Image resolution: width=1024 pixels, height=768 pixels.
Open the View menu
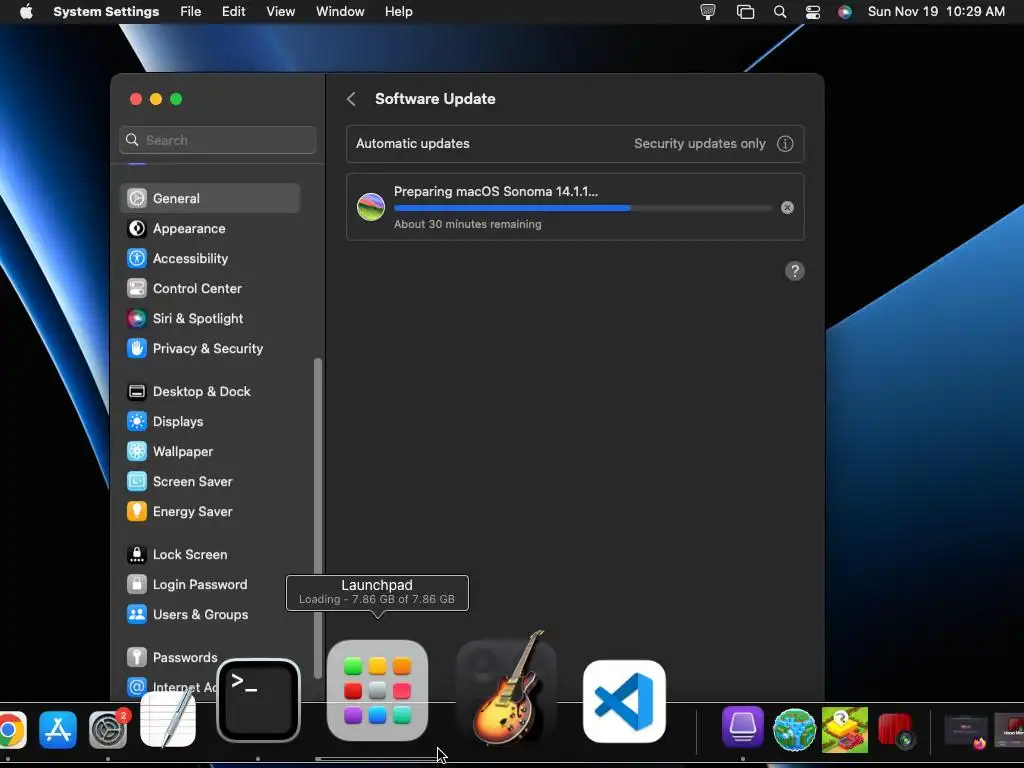[x=281, y=12]
